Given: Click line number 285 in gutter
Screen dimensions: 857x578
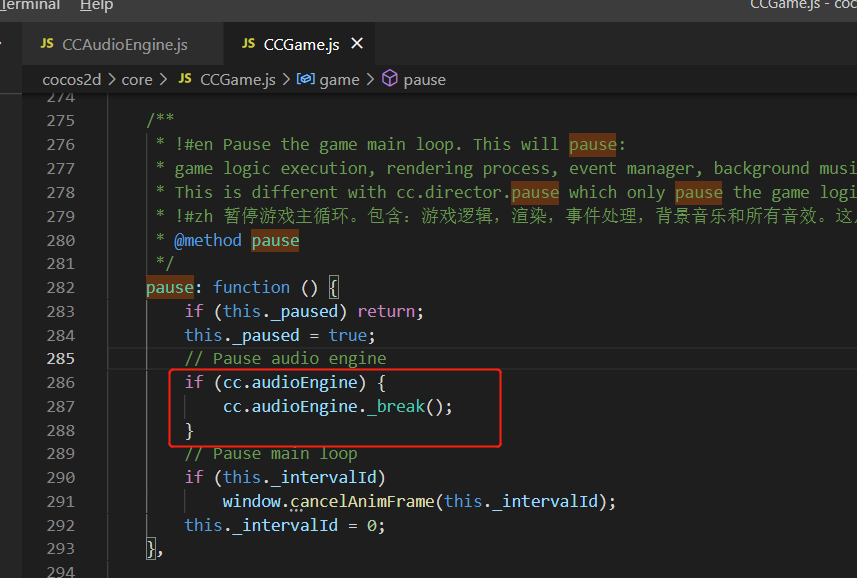Looking at the screenshot, I should (x=61, y=359).
